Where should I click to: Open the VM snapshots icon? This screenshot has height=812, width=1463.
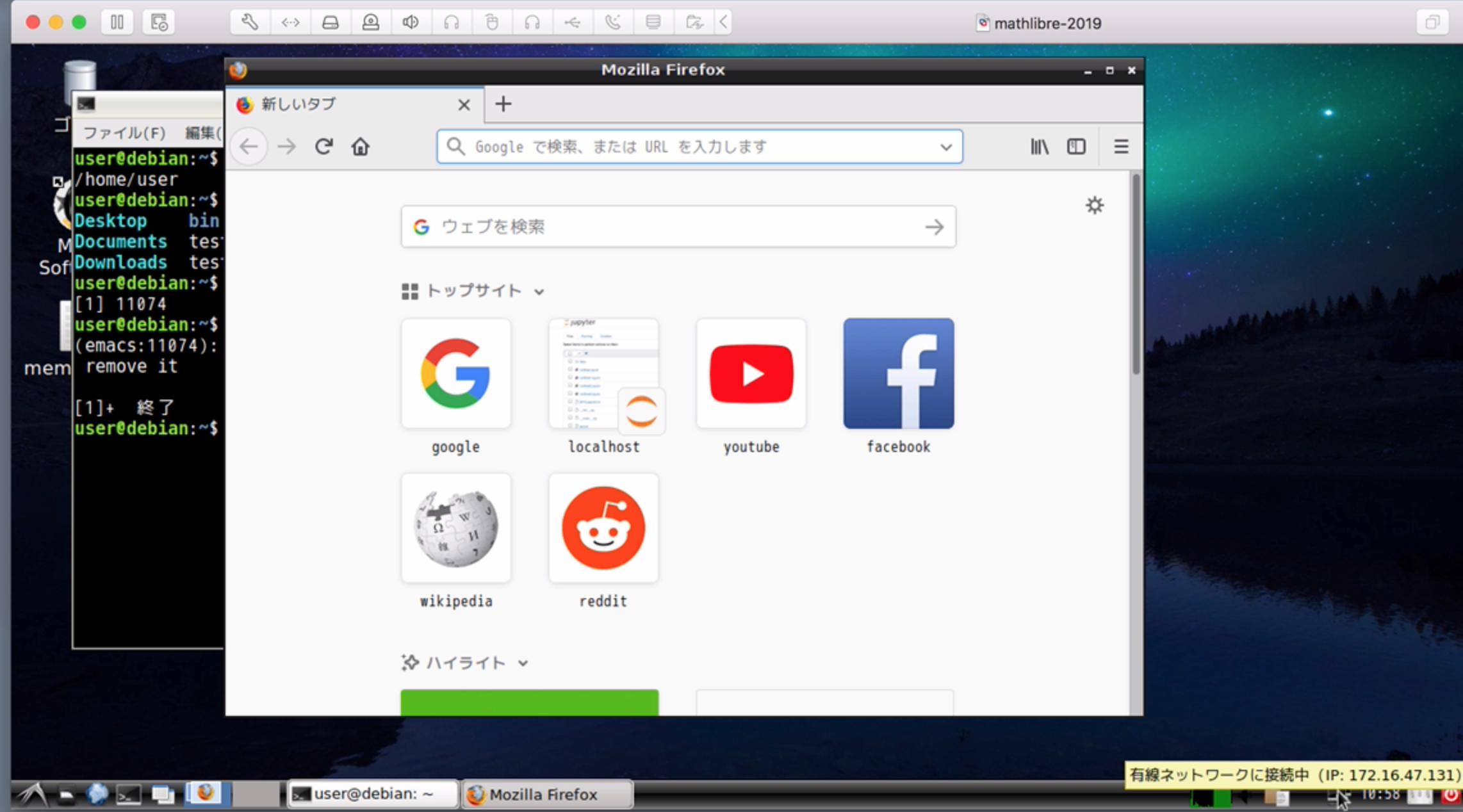tap(159, 22)
